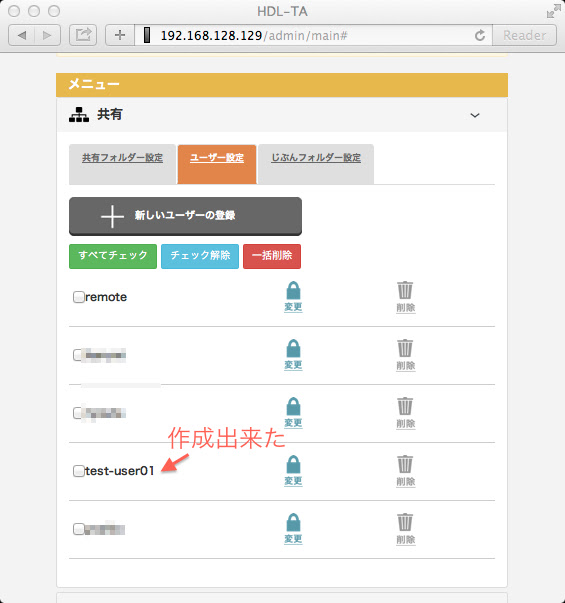
Task: Go forward with the browser forward arrow
Action: coord(47,35)
